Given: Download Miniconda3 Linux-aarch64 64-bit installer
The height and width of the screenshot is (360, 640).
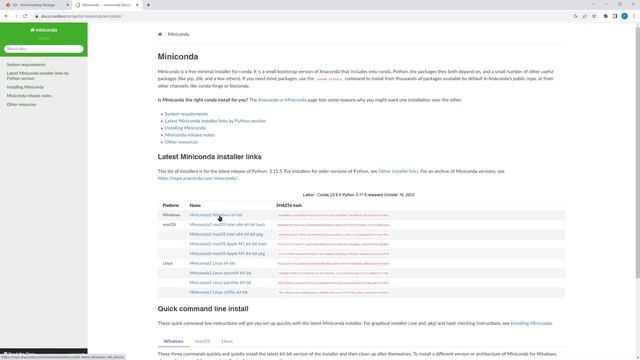Looking at the screenshot, I should point(220,273).
